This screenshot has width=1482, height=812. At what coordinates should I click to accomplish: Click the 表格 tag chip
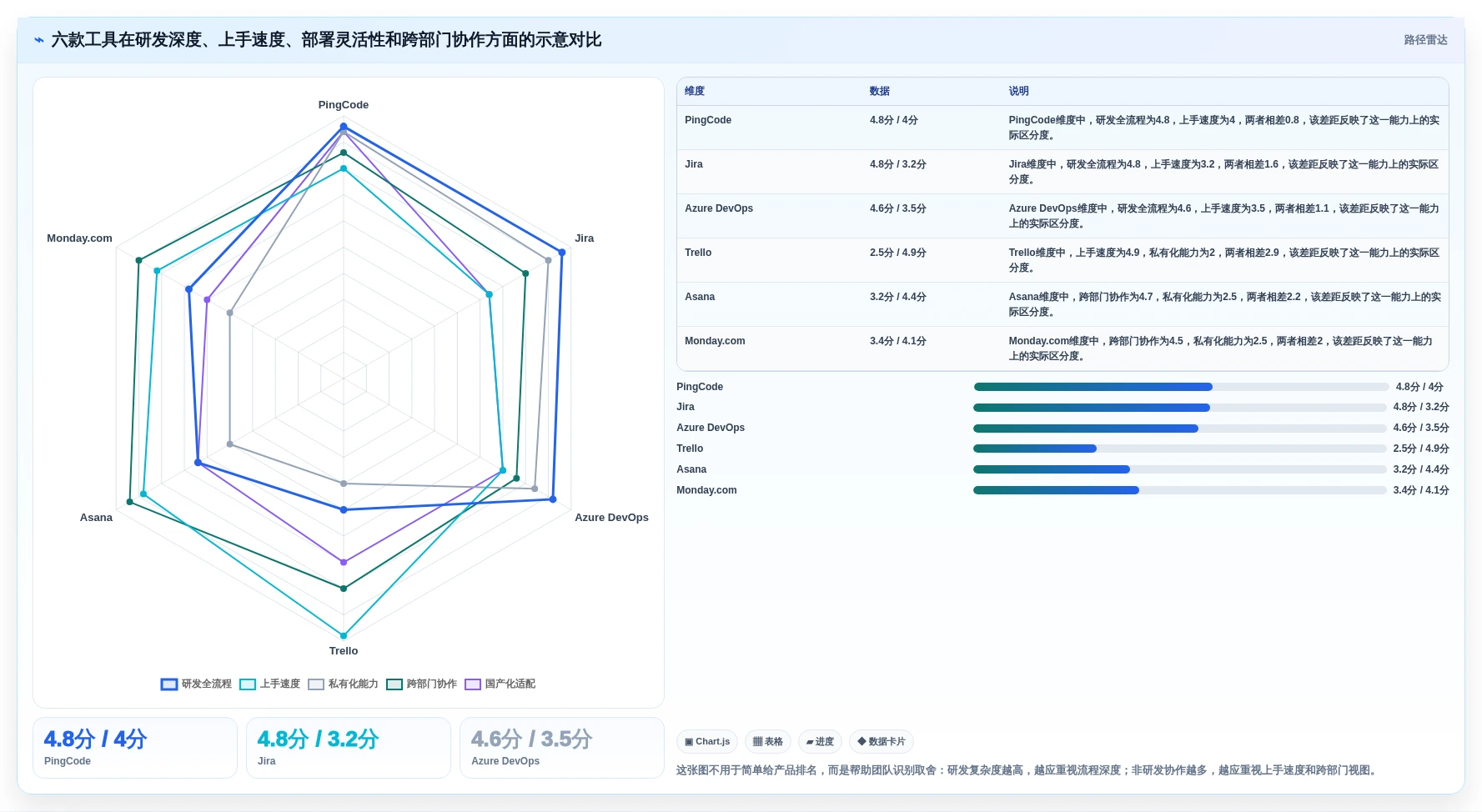(768, 741)
